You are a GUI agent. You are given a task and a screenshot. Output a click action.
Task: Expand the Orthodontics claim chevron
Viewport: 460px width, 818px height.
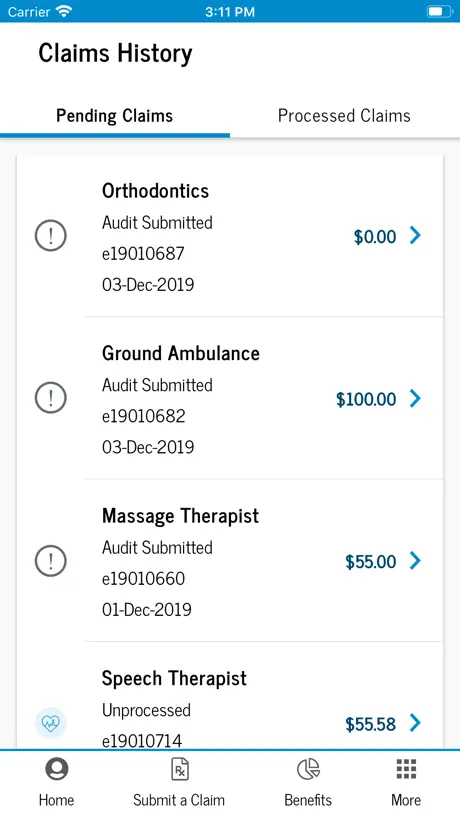click(x=415, y=235)
